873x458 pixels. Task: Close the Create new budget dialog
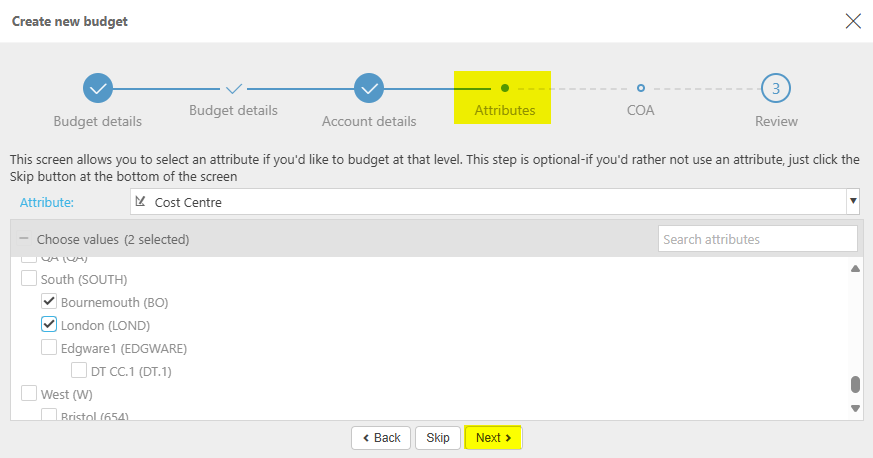click(x=853, y=21)
